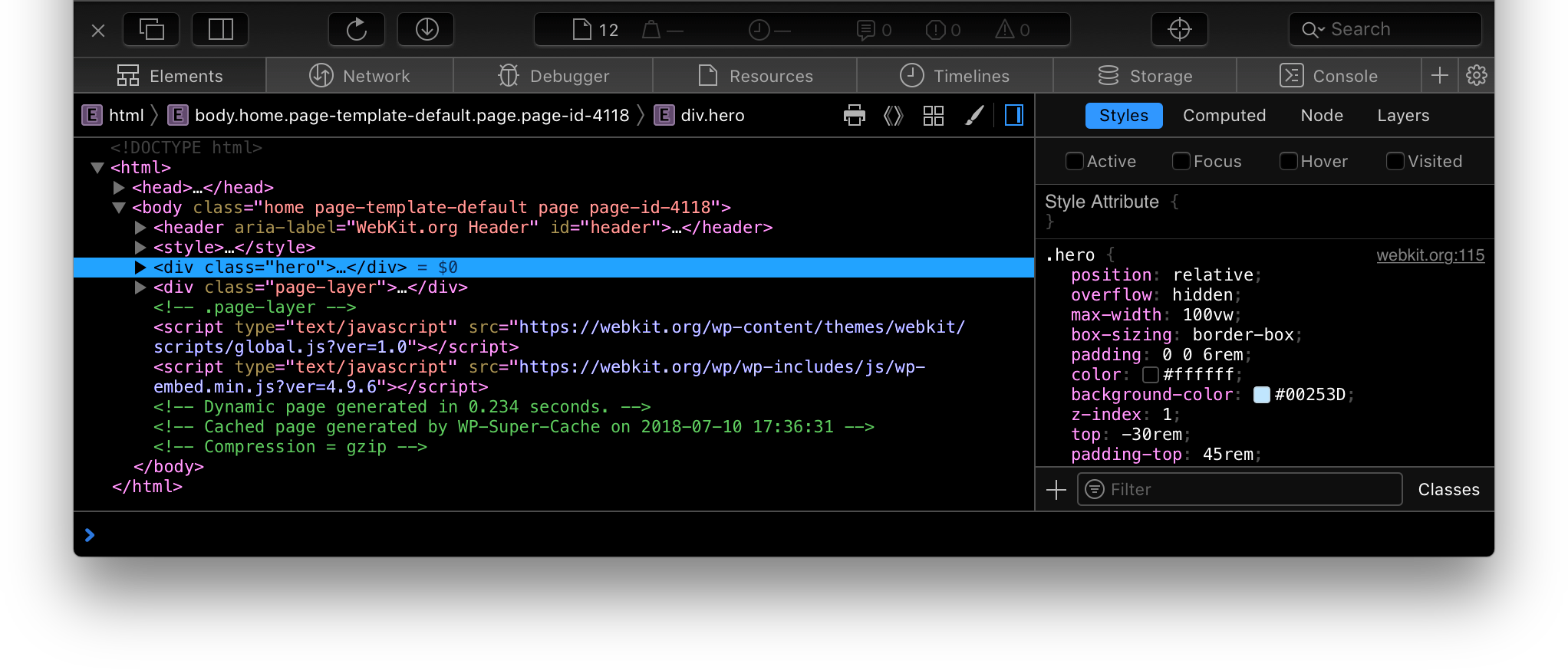The image size is (1568, 670).
Task: Click in the Search field in toolbar
Action: point(1385,30)
